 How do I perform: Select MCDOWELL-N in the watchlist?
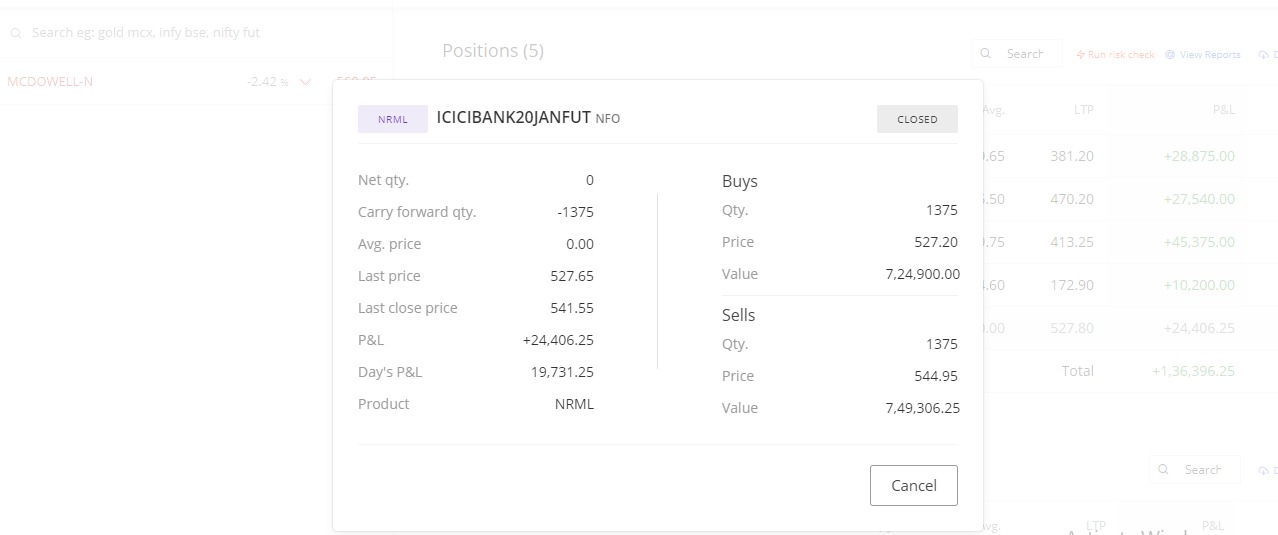tap(50, 81)
